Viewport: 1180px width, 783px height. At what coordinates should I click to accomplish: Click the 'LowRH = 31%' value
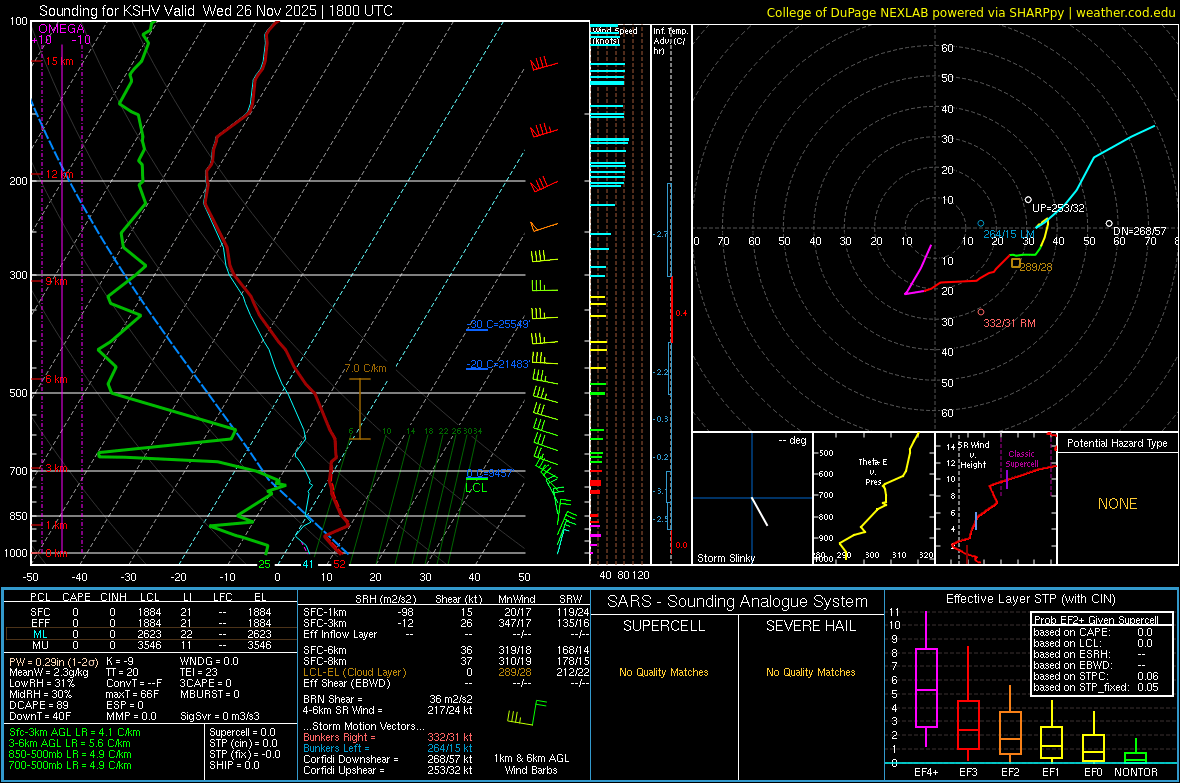click(42, 683)
